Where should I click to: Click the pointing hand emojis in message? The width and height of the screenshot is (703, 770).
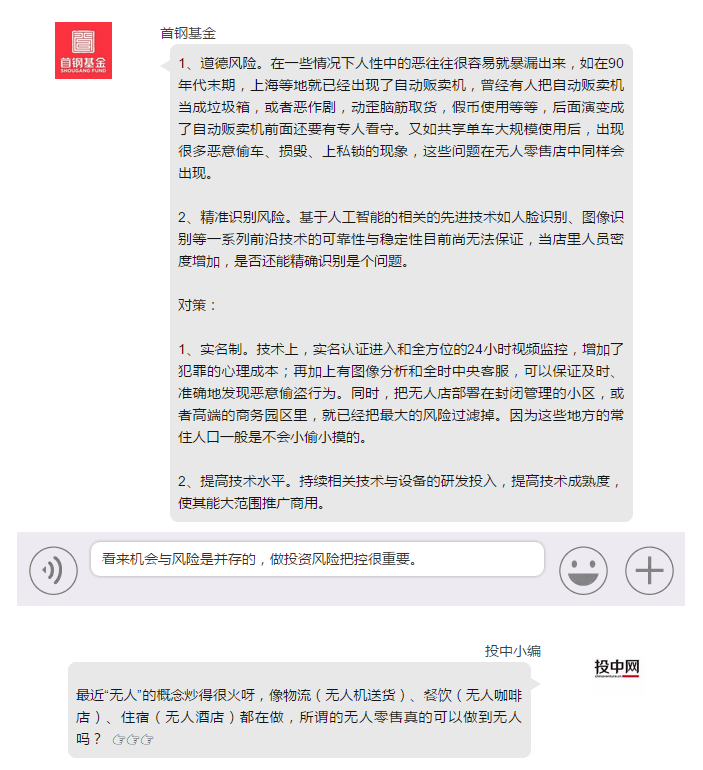(133, 739)
